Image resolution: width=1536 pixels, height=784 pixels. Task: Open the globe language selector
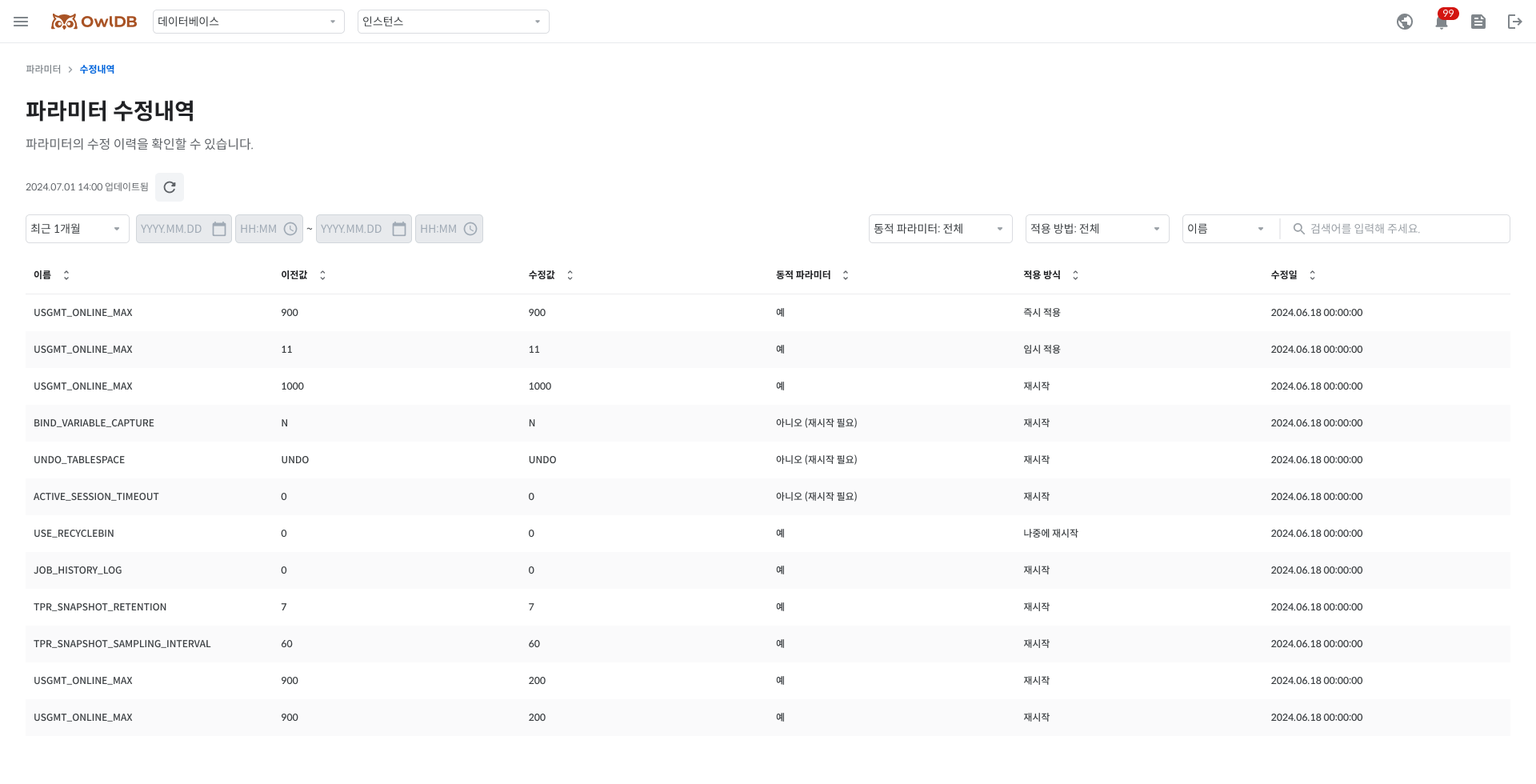[x=1404, y=22]
